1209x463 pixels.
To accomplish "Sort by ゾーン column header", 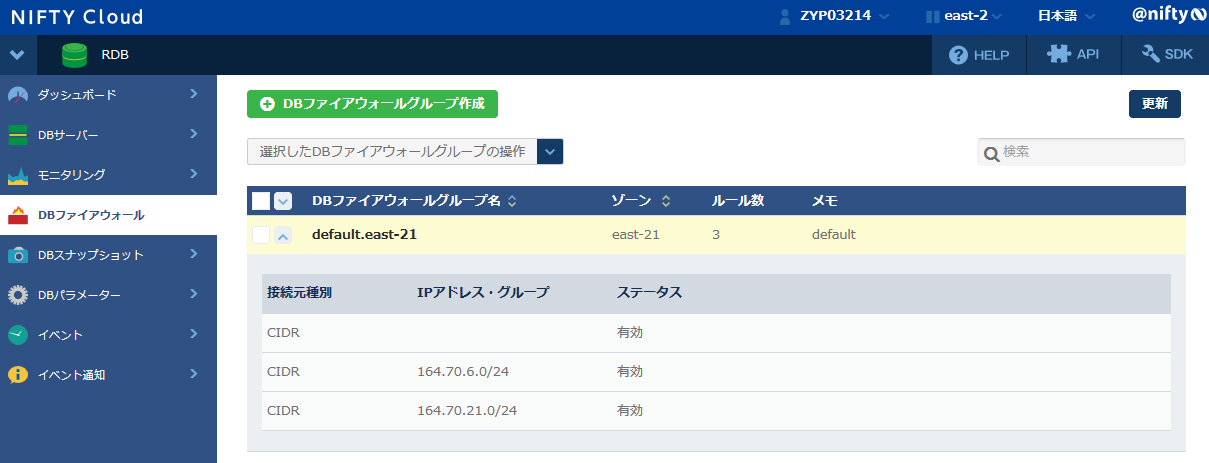I will (641, 201).
